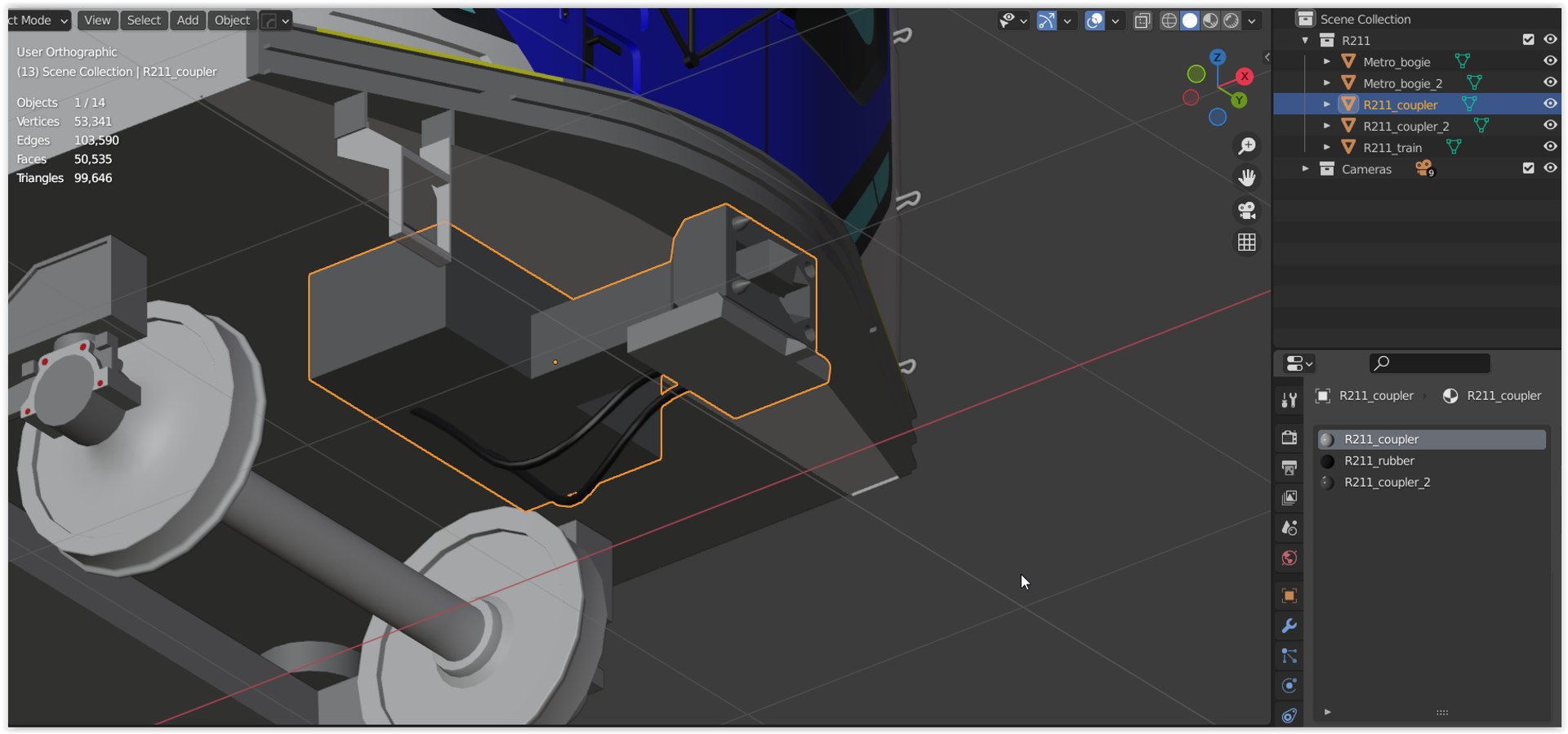Image resolution: width=1568 pixels, height=734 pixels.
Task: Open the Modifiers wrench tab
Action: 1290,626
